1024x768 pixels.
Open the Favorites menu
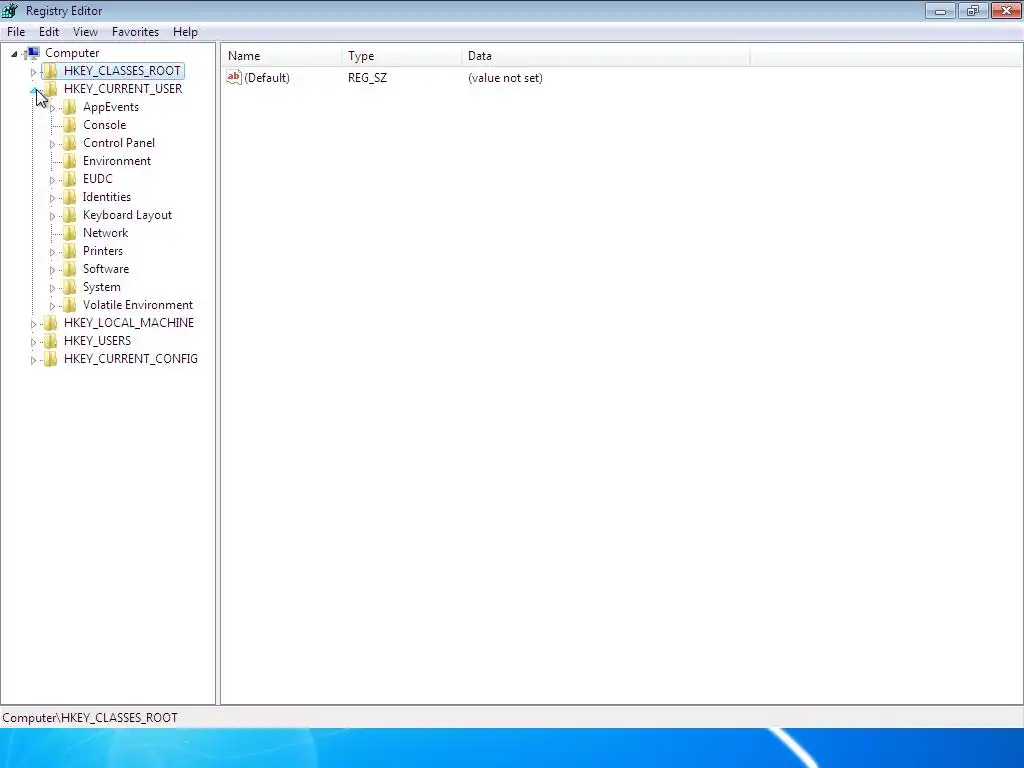point(135,31)
